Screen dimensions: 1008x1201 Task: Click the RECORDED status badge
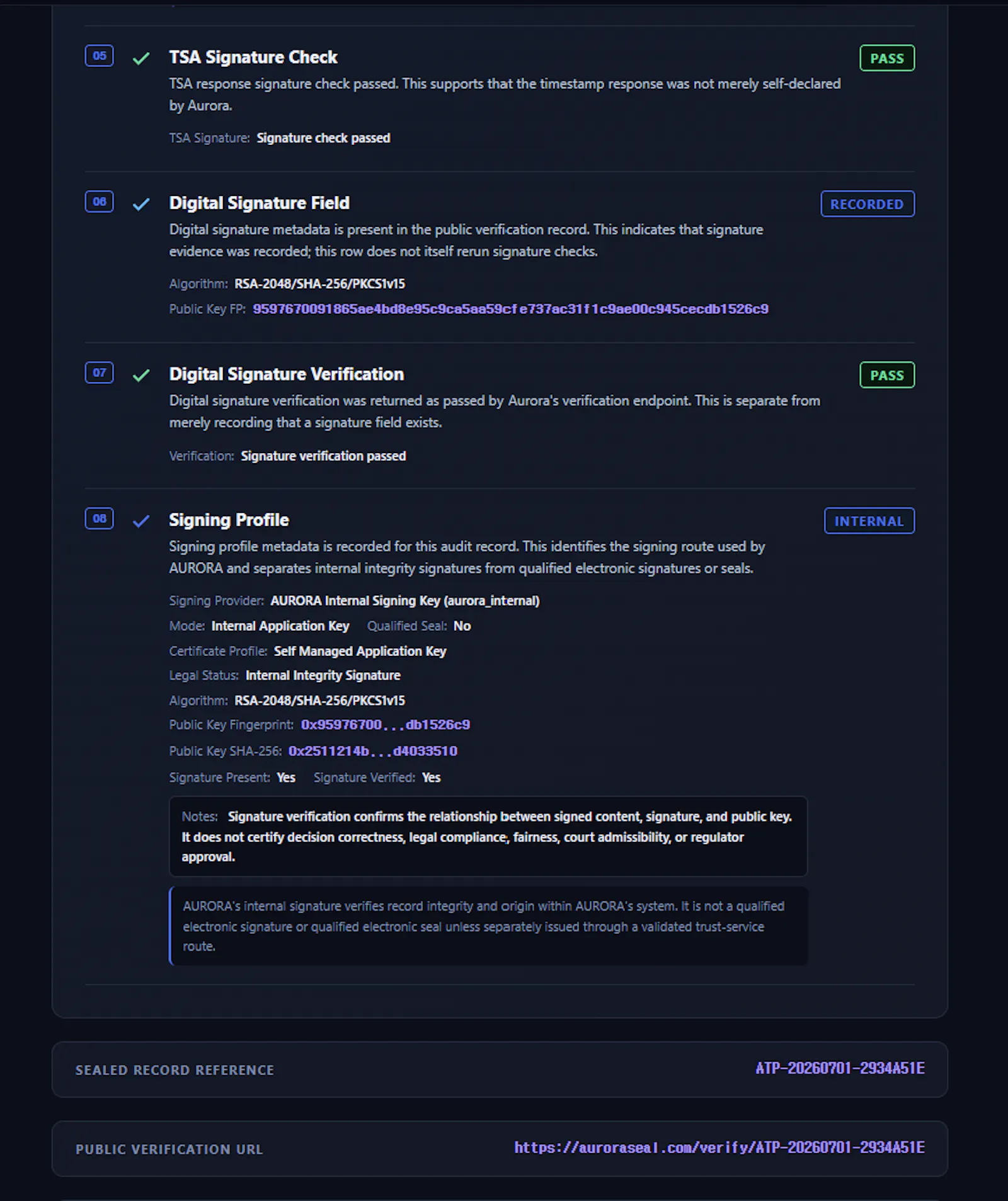[x=868, y=204]
